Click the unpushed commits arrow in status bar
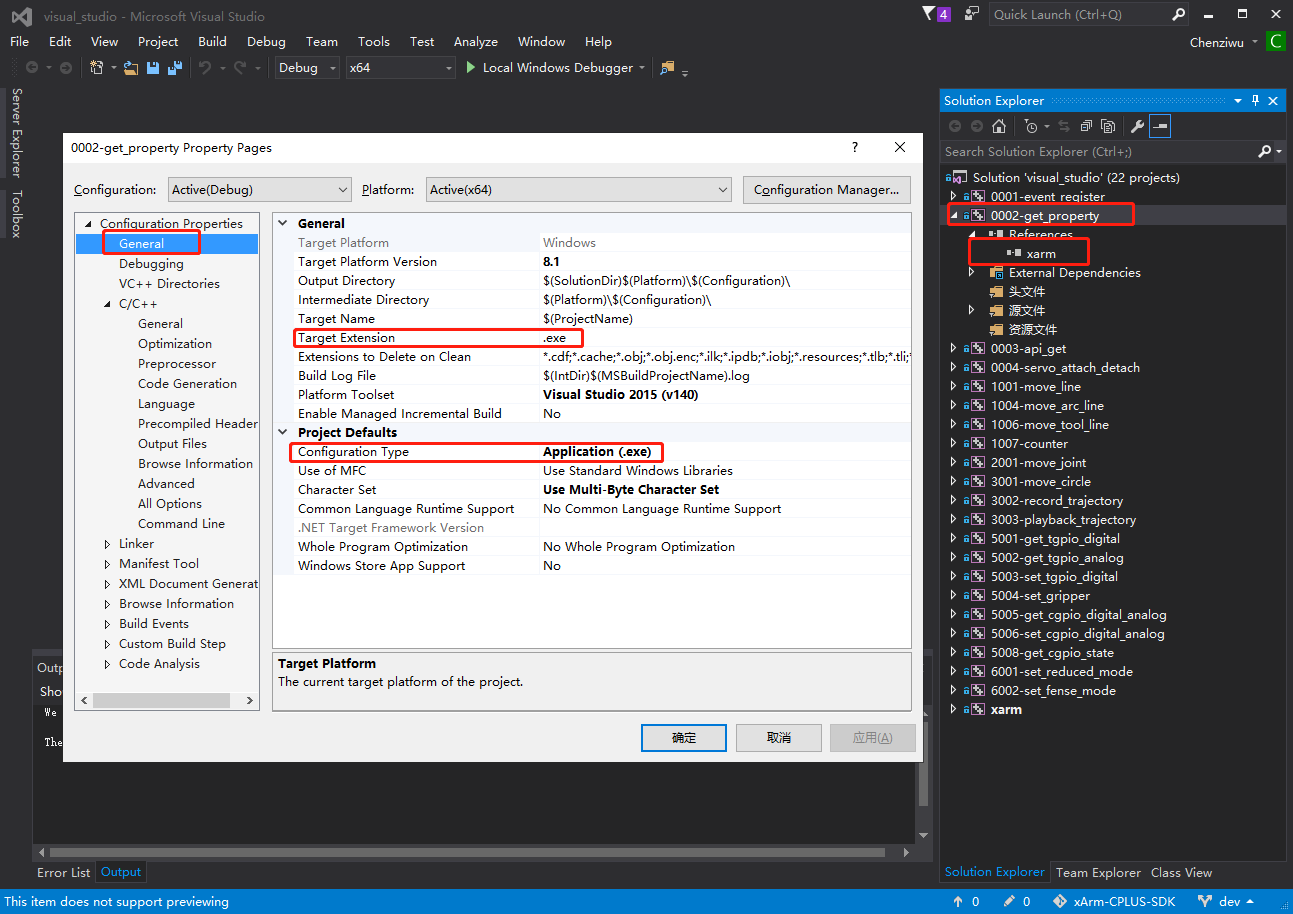The width and height of the screenshot is (1293, 914). (x=958, y=901)
